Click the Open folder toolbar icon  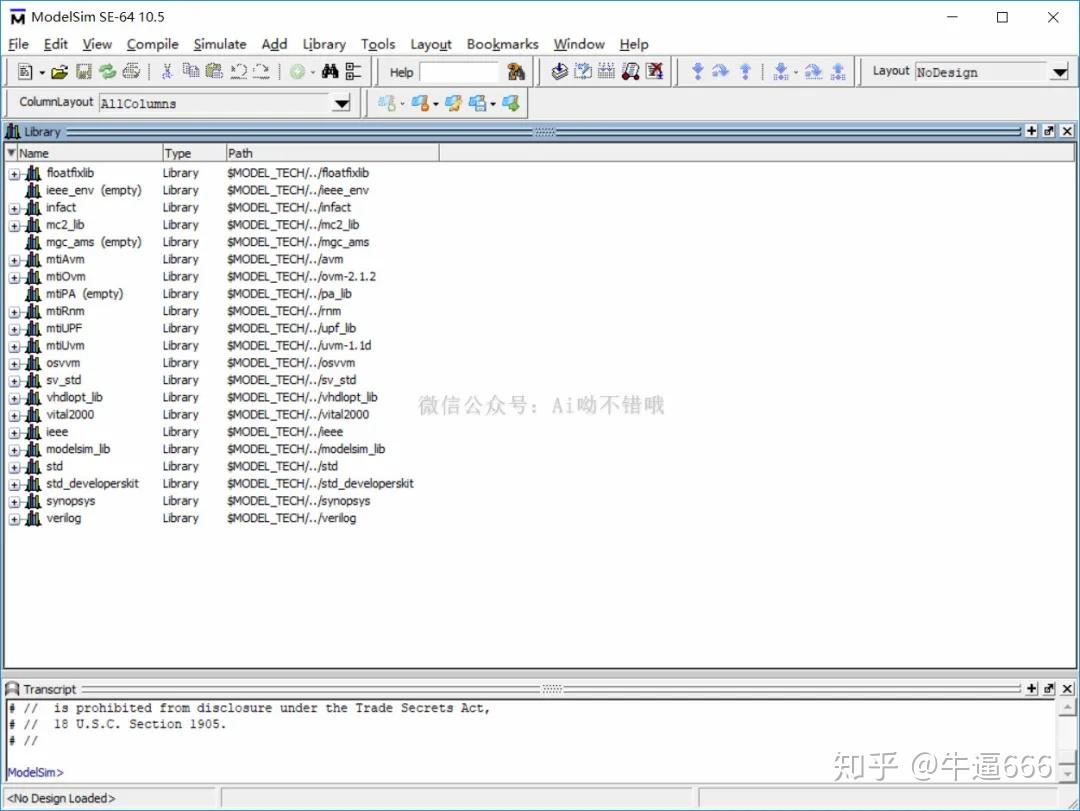tap(59, 72)
